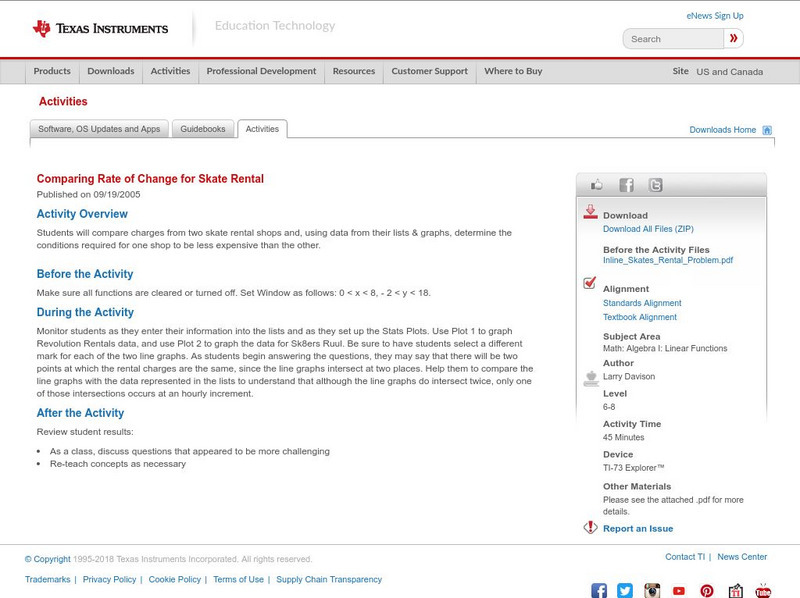This screenshot has height=598, width=800.
Task: Switch to Software, OS Updates and Apps tab
Action: pos(99,129)
